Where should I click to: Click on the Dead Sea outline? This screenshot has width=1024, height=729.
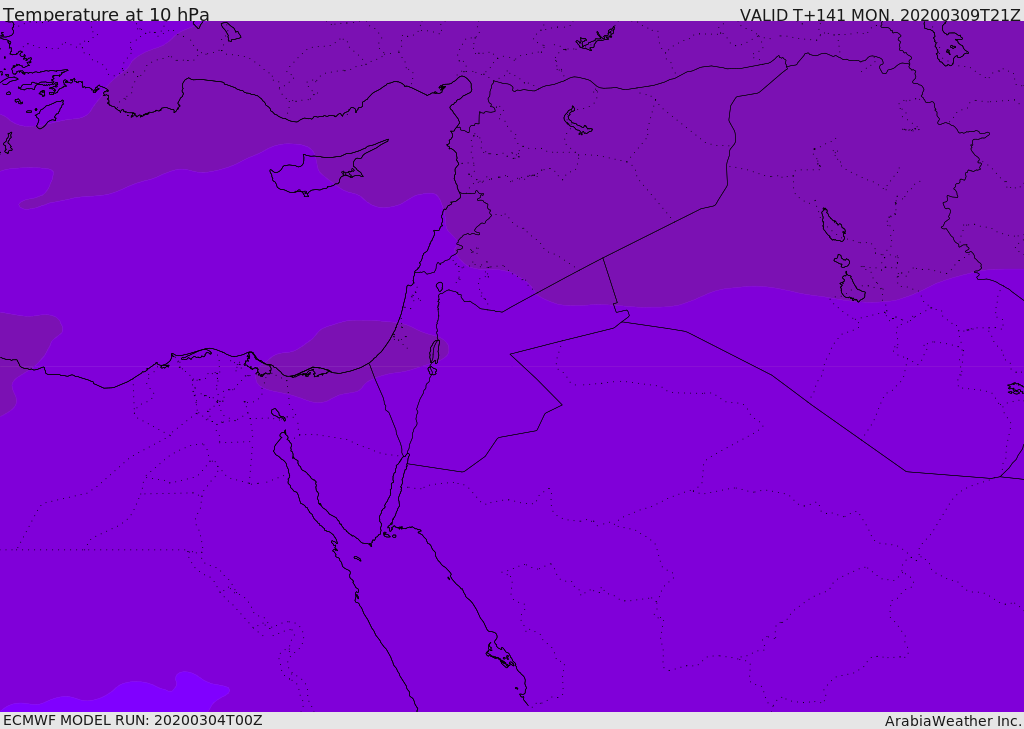coord(434,352)
